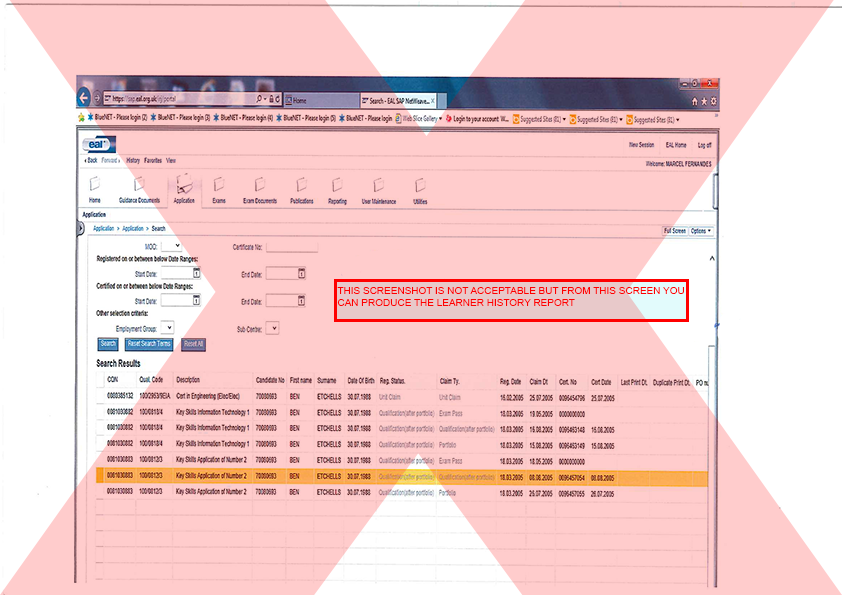Click the portal Back link
This screenshot has height=595, width=842.
click(91, 160)
